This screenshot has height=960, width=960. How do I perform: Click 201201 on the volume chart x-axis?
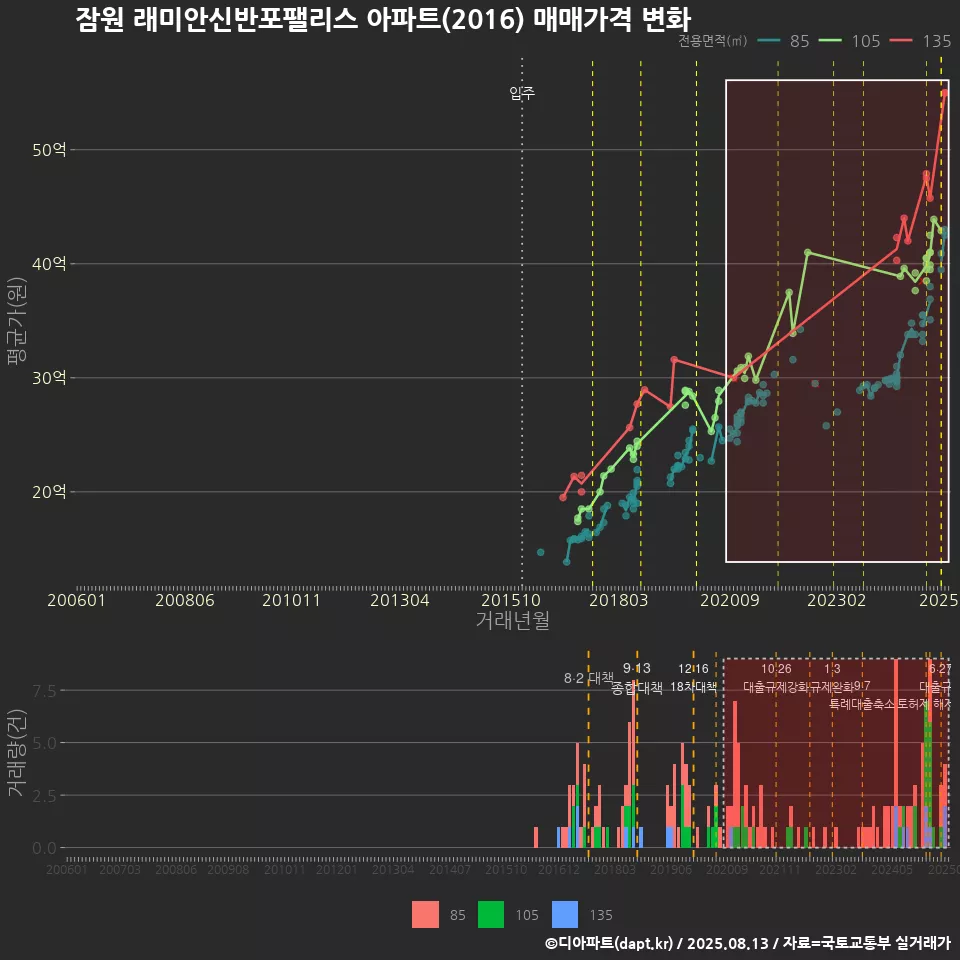[337, 869]
